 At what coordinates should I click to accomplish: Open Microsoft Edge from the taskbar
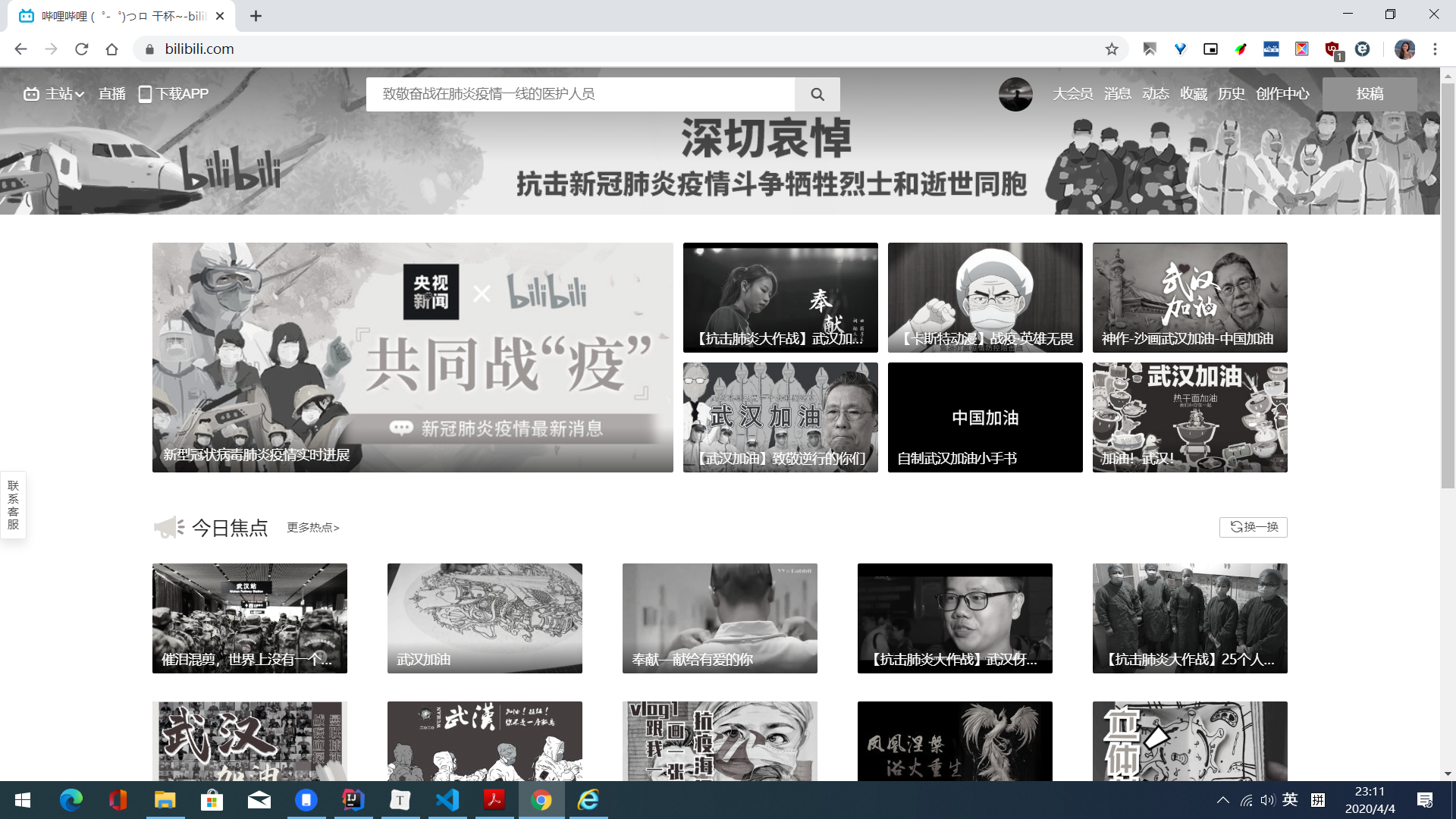(x=71, y=800)
